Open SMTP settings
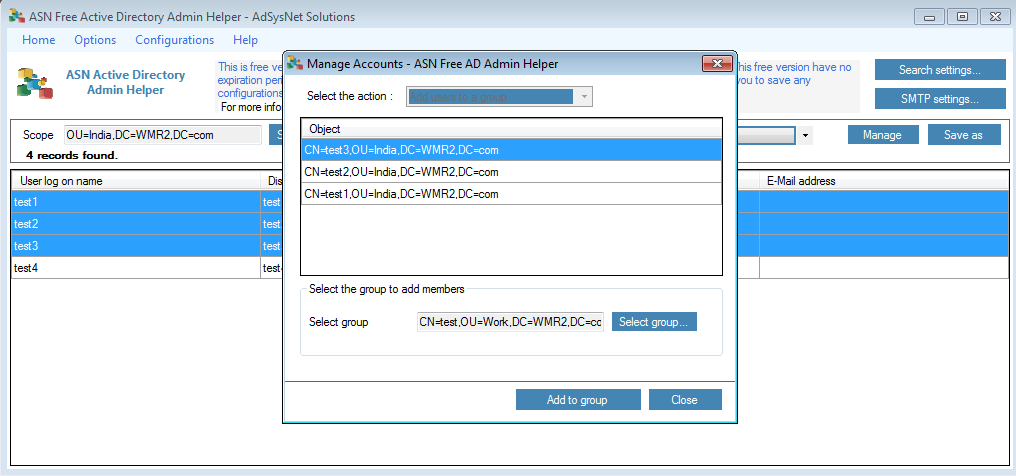 [939, 99]
